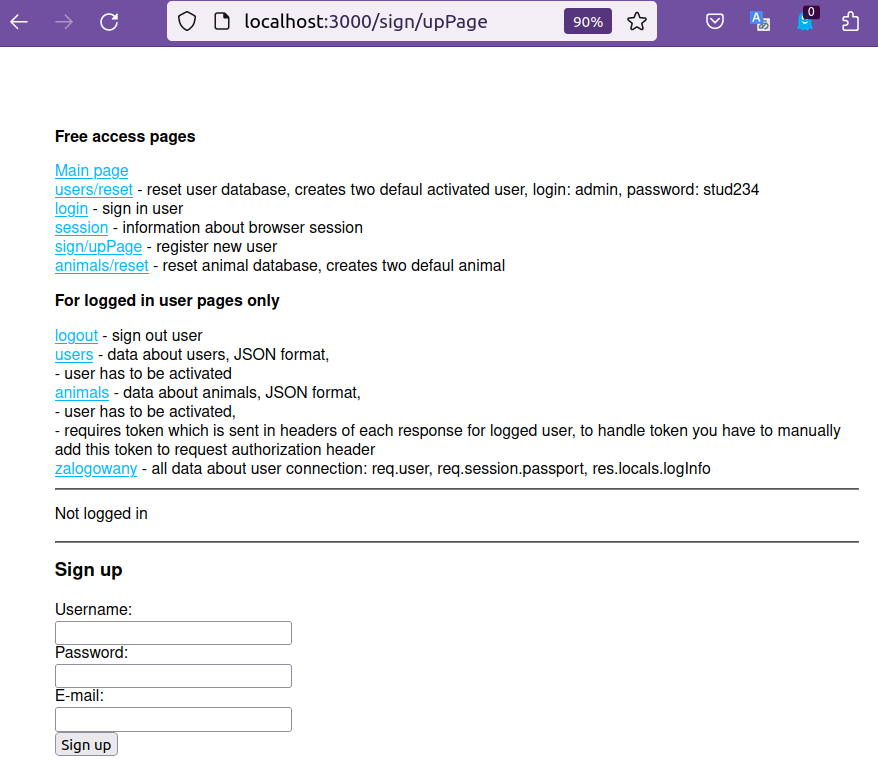Open the Pocket save icon
878x776 pixels.
tap(715, 22)
